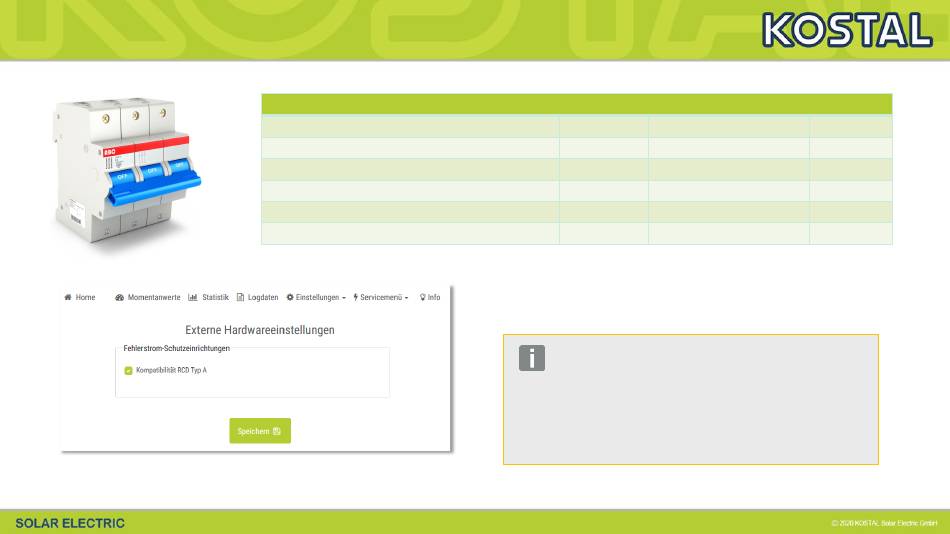The image size is (950, 534).
Task: Click the Einstellungen gear icon
Action: (x=290, y=297)
